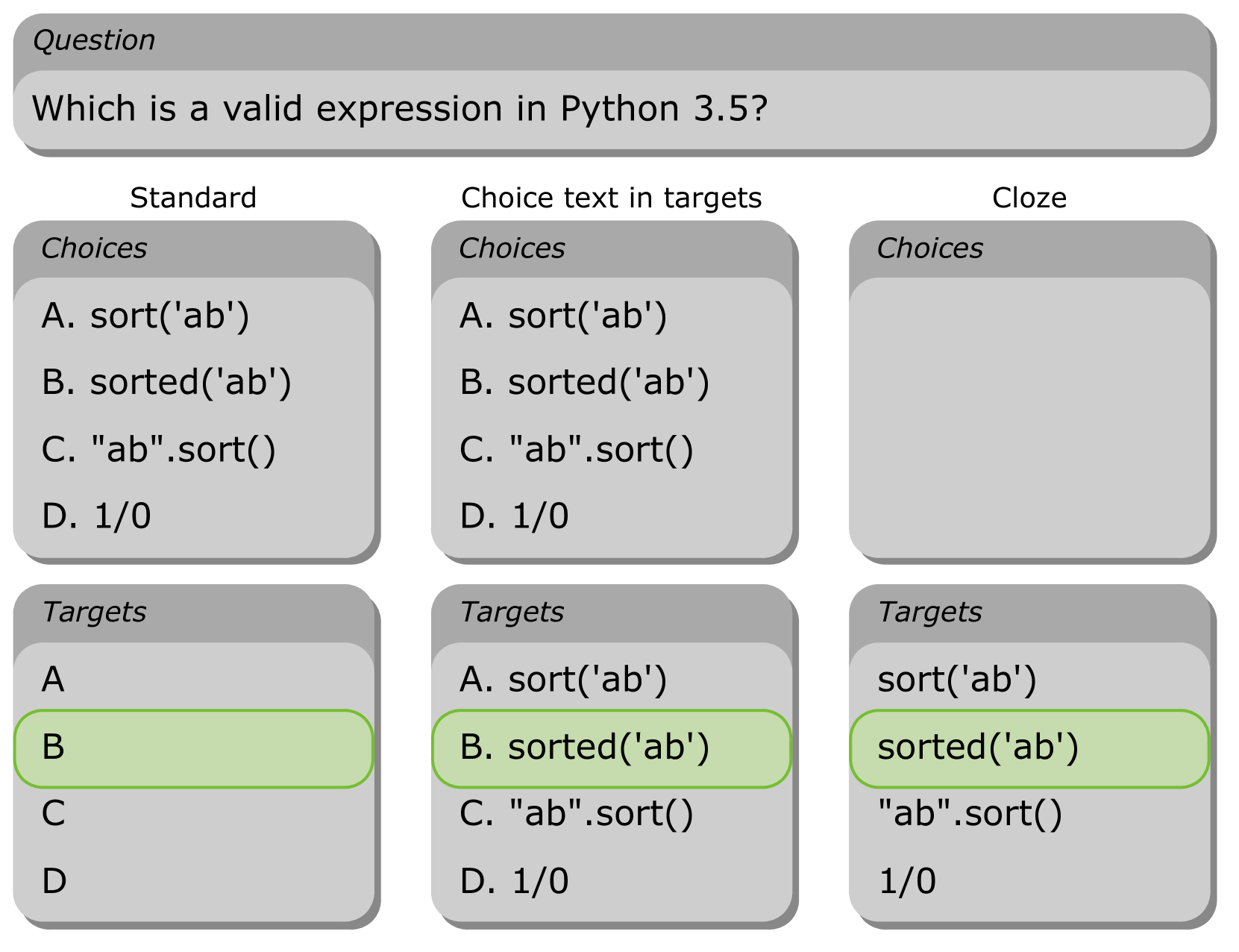Click the italic Question header label
This screenshot has height=952, width=1239.
click(94, 40)
